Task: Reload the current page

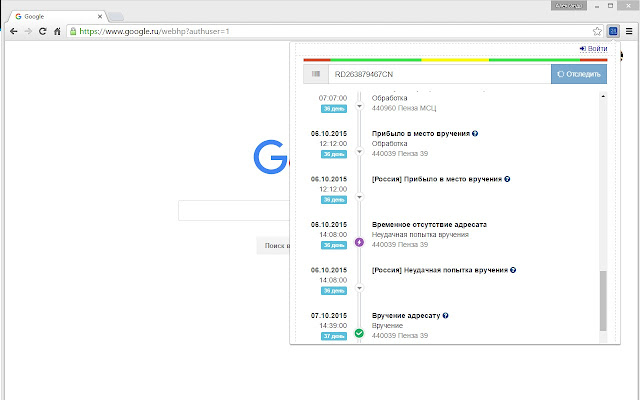Action: click(x=42, y=31)
